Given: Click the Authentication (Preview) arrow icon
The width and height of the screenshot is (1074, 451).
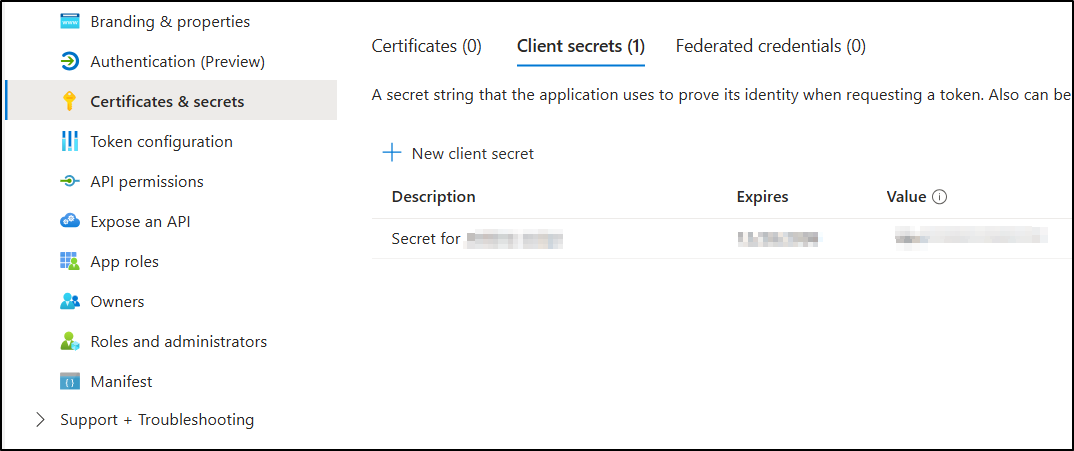Looking at the screenshot, I should click(x=70, y=62).
